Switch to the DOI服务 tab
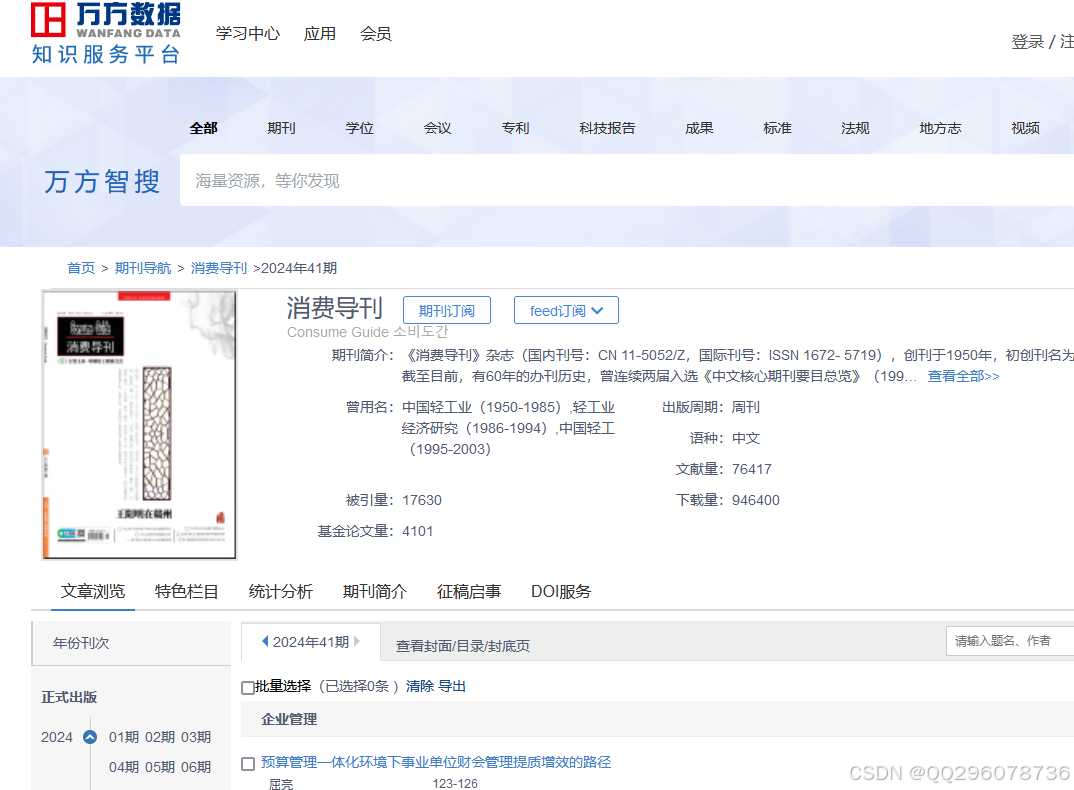Viewport: 1074px width, 790px height. point(561,591)
